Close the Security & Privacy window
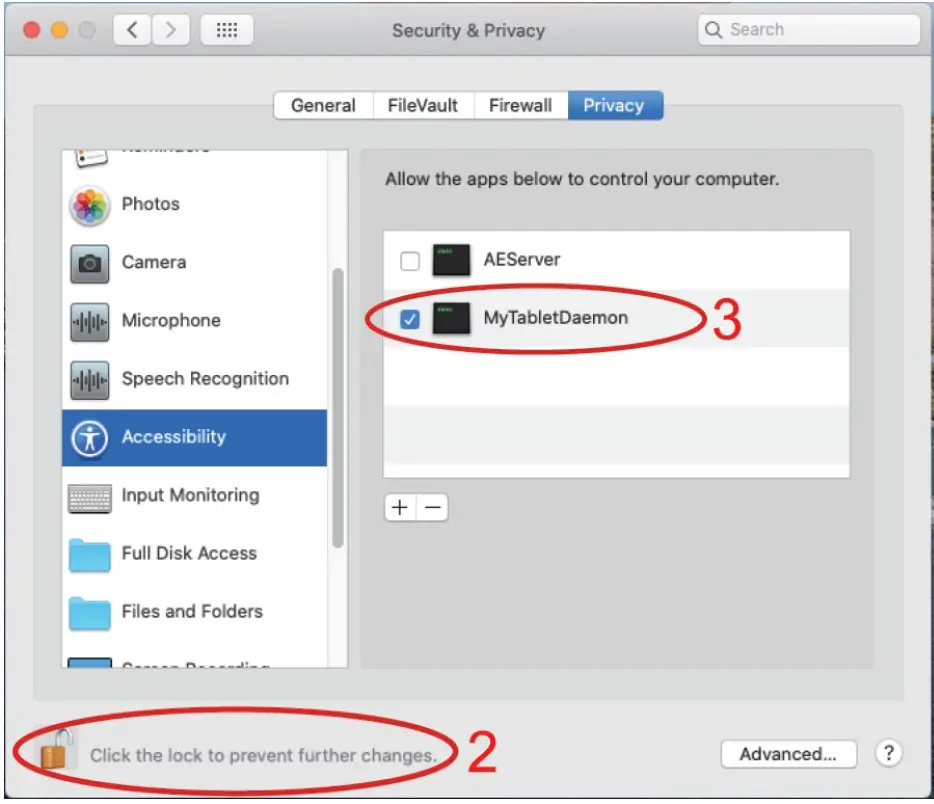Image resolution: width=934 pixels, height=804 pixels. tap(32, 30)
